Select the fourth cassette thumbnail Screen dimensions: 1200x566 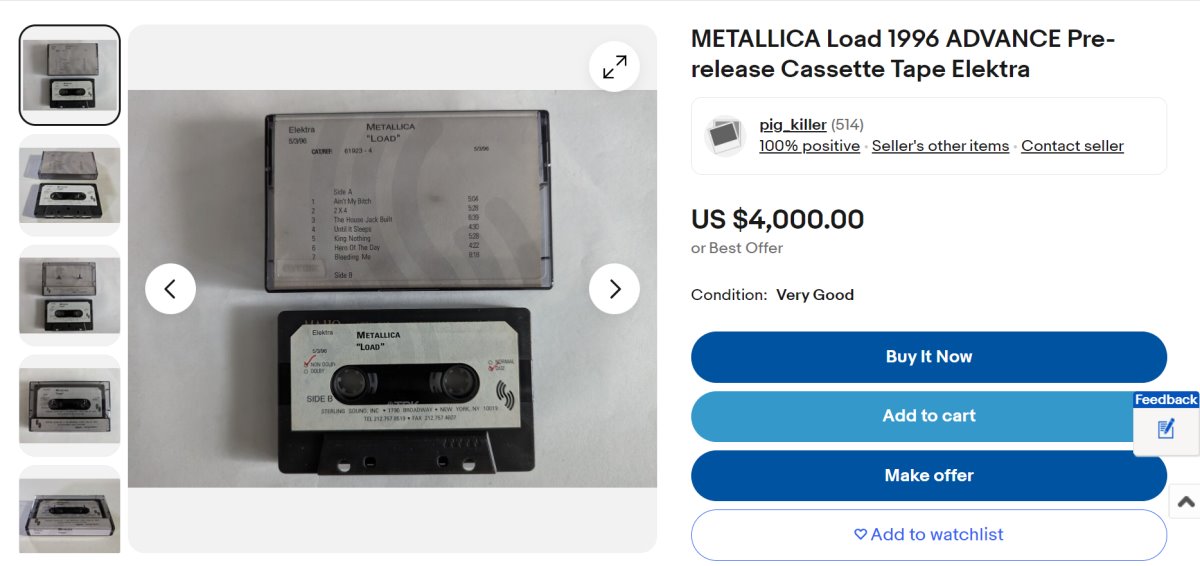coord(70,405)
